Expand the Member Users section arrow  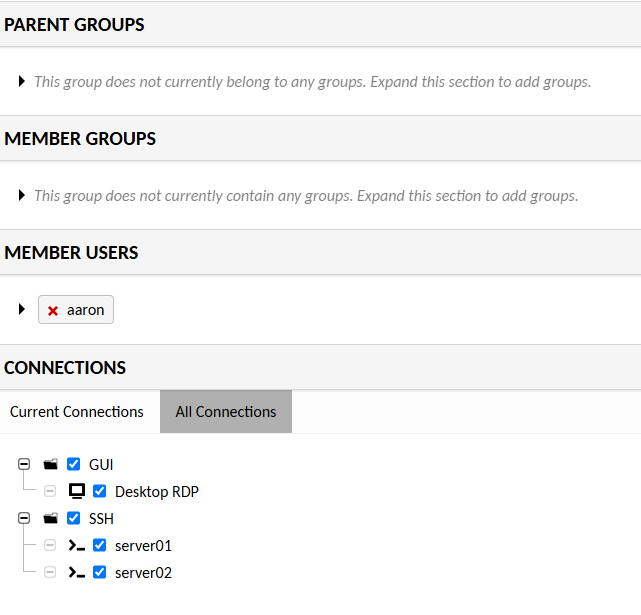point(22,309)
